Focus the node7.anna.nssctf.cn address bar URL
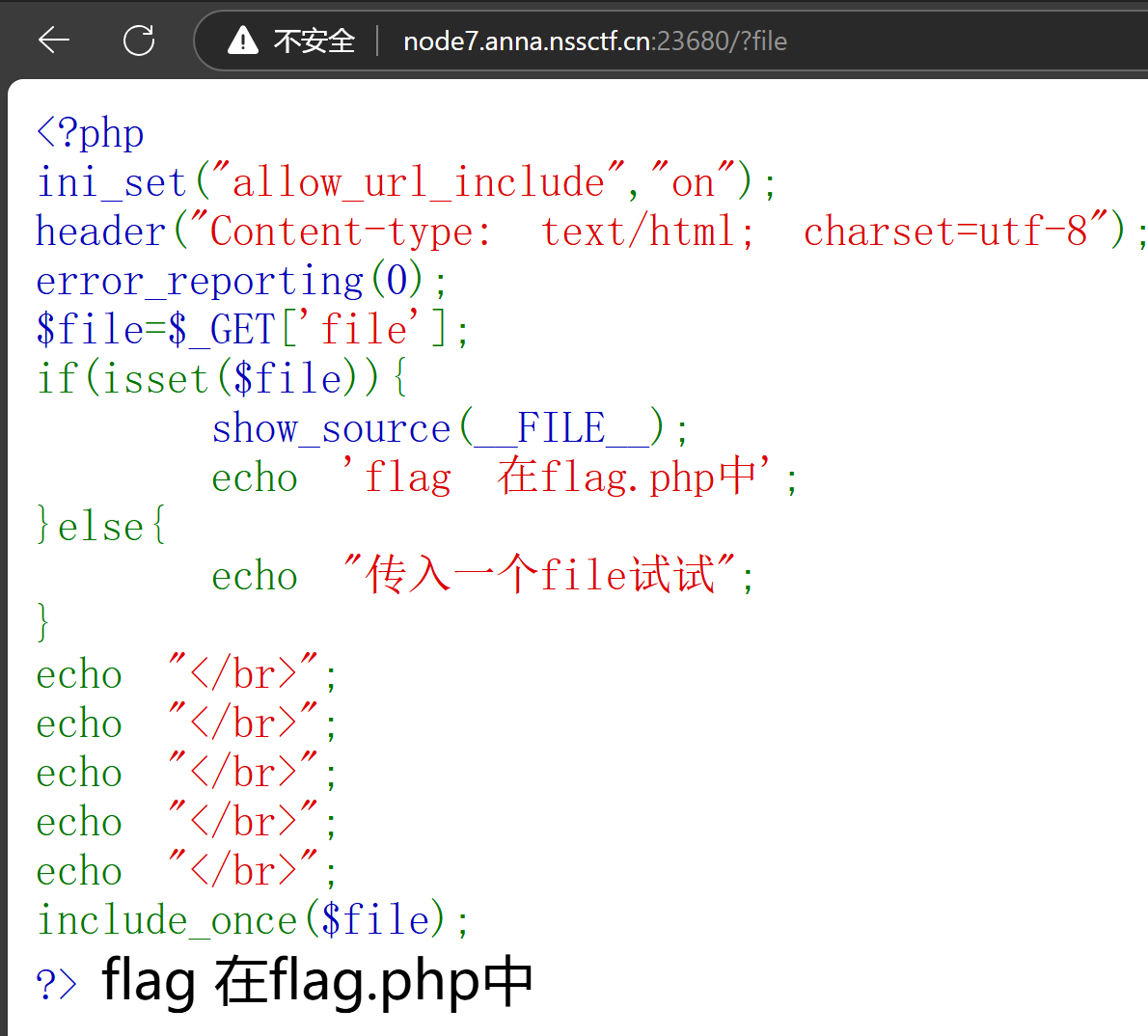This screenshot has width=1148, height=1036. [x=595, y=41]
